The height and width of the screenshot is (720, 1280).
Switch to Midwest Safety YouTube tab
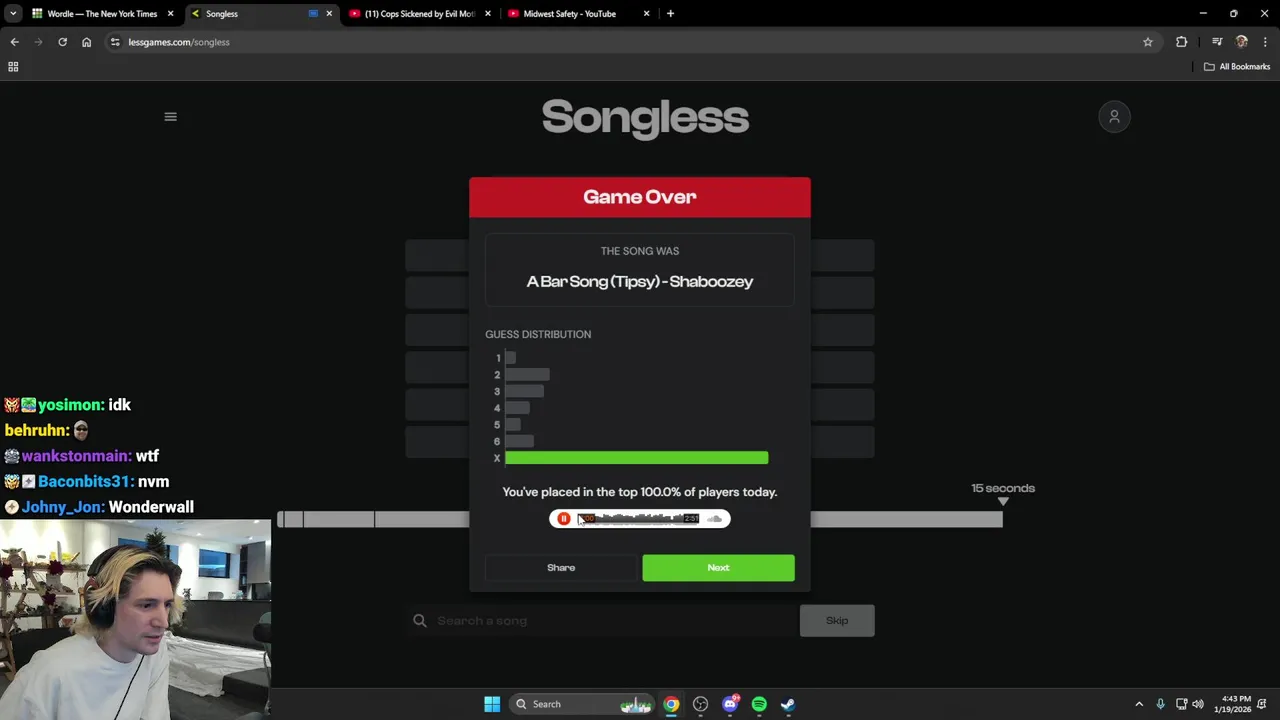pos(570,14)
